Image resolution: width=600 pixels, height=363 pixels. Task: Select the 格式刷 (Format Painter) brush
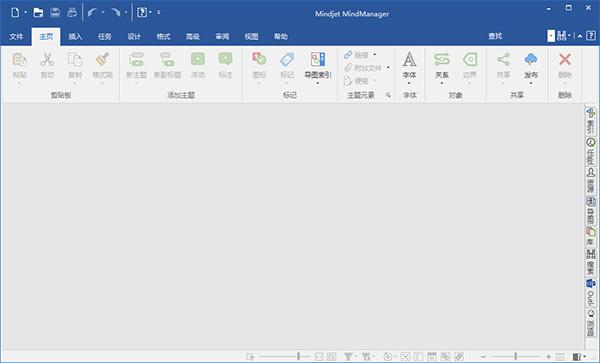click(x=103, y=59)
